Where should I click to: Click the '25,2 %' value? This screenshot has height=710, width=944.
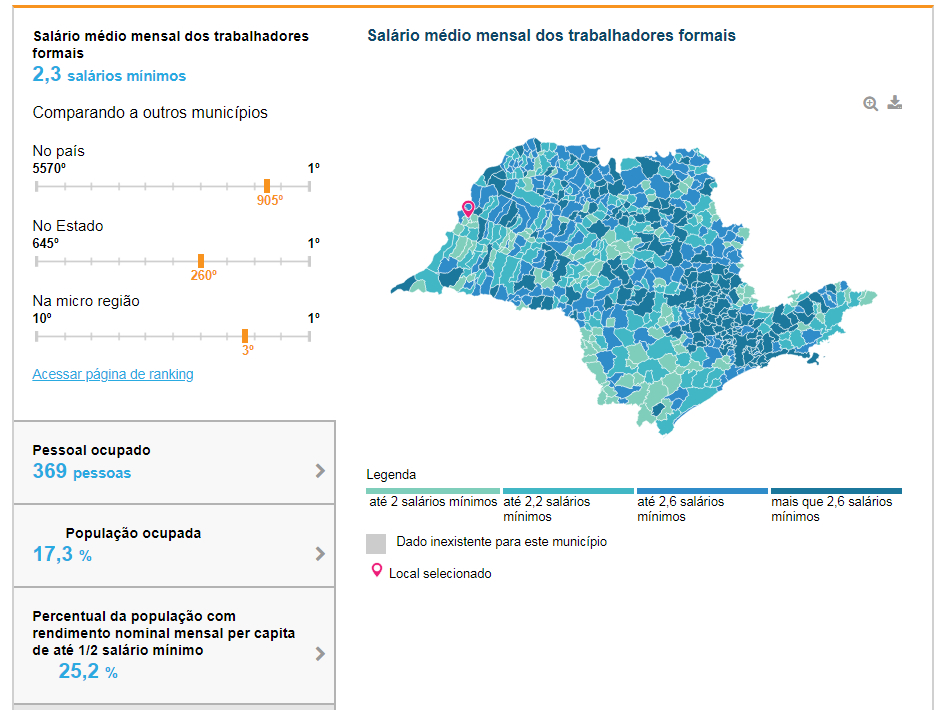coord(88,671)
